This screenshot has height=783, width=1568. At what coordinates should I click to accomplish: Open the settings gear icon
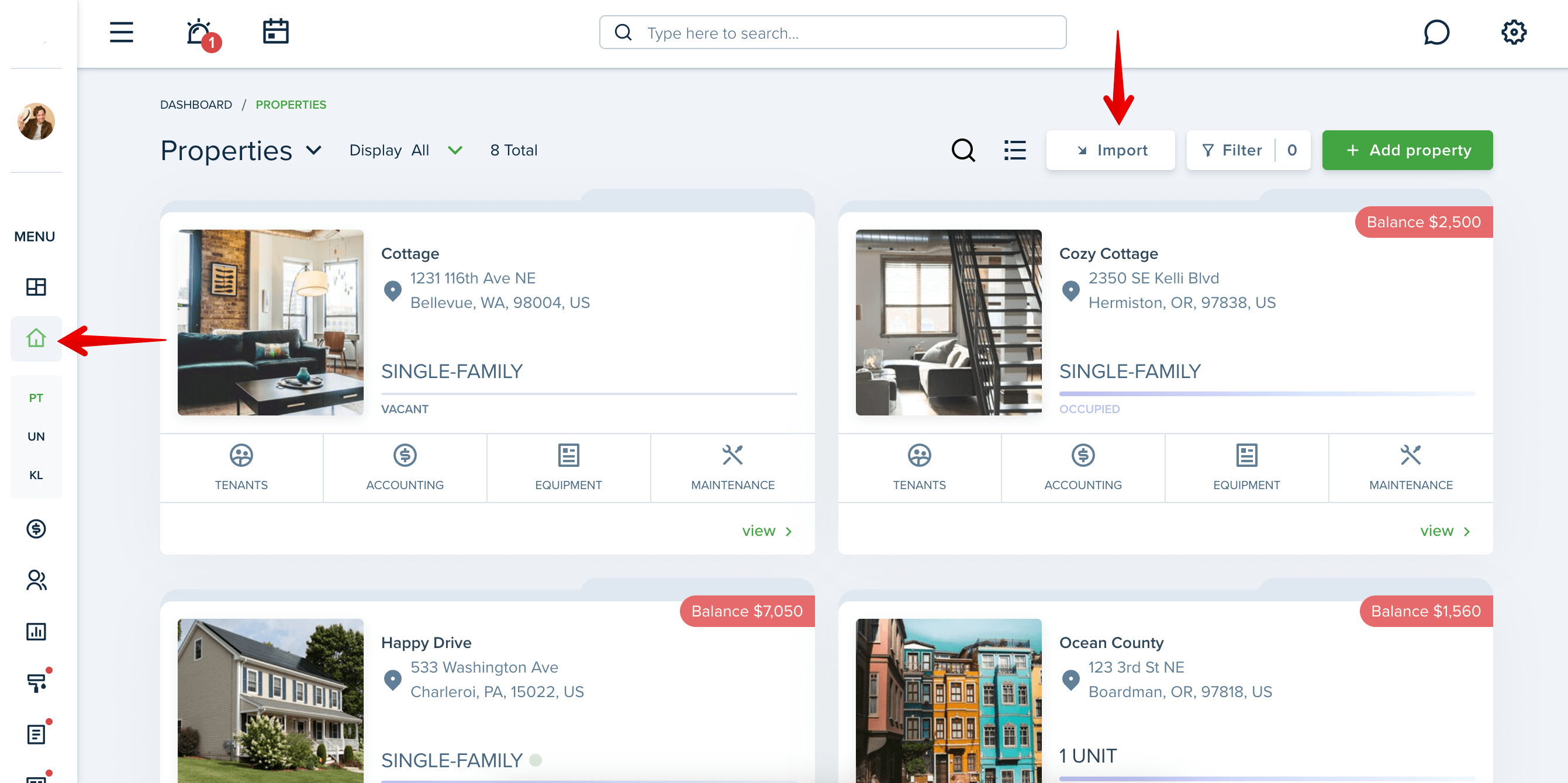point(1513,32)
